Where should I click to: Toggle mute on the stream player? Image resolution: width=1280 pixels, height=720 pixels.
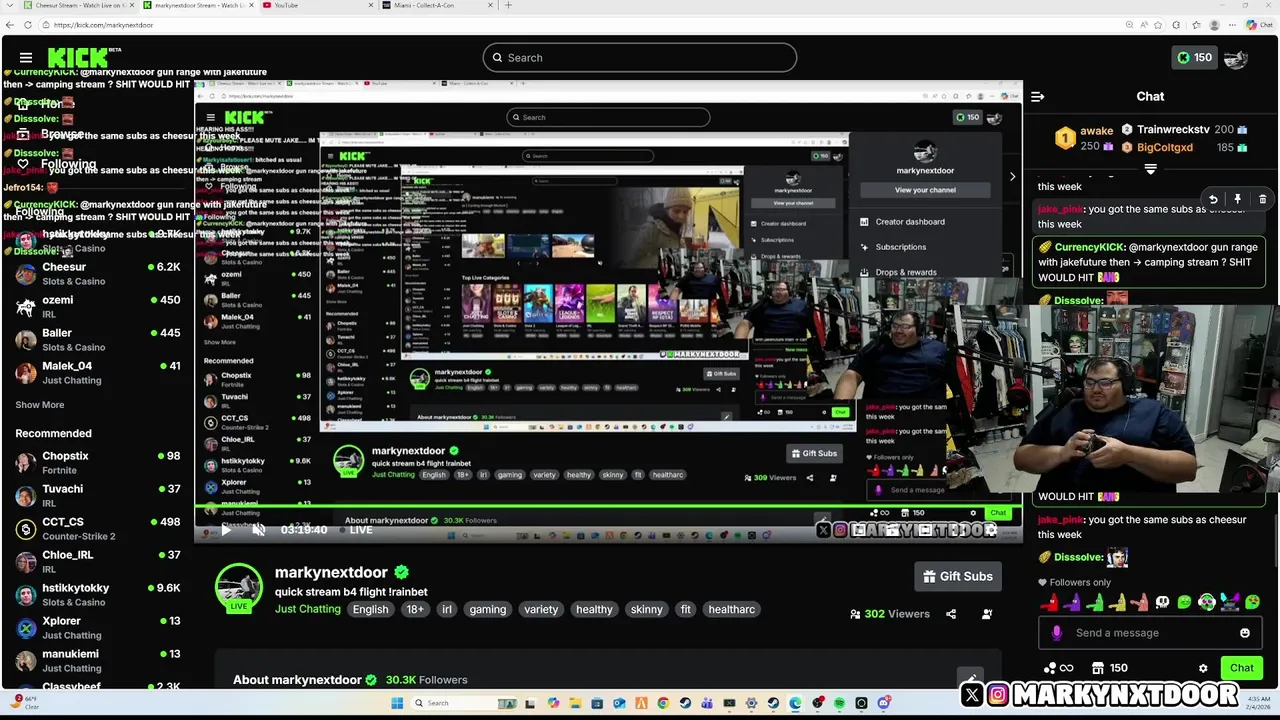[258, 530]
